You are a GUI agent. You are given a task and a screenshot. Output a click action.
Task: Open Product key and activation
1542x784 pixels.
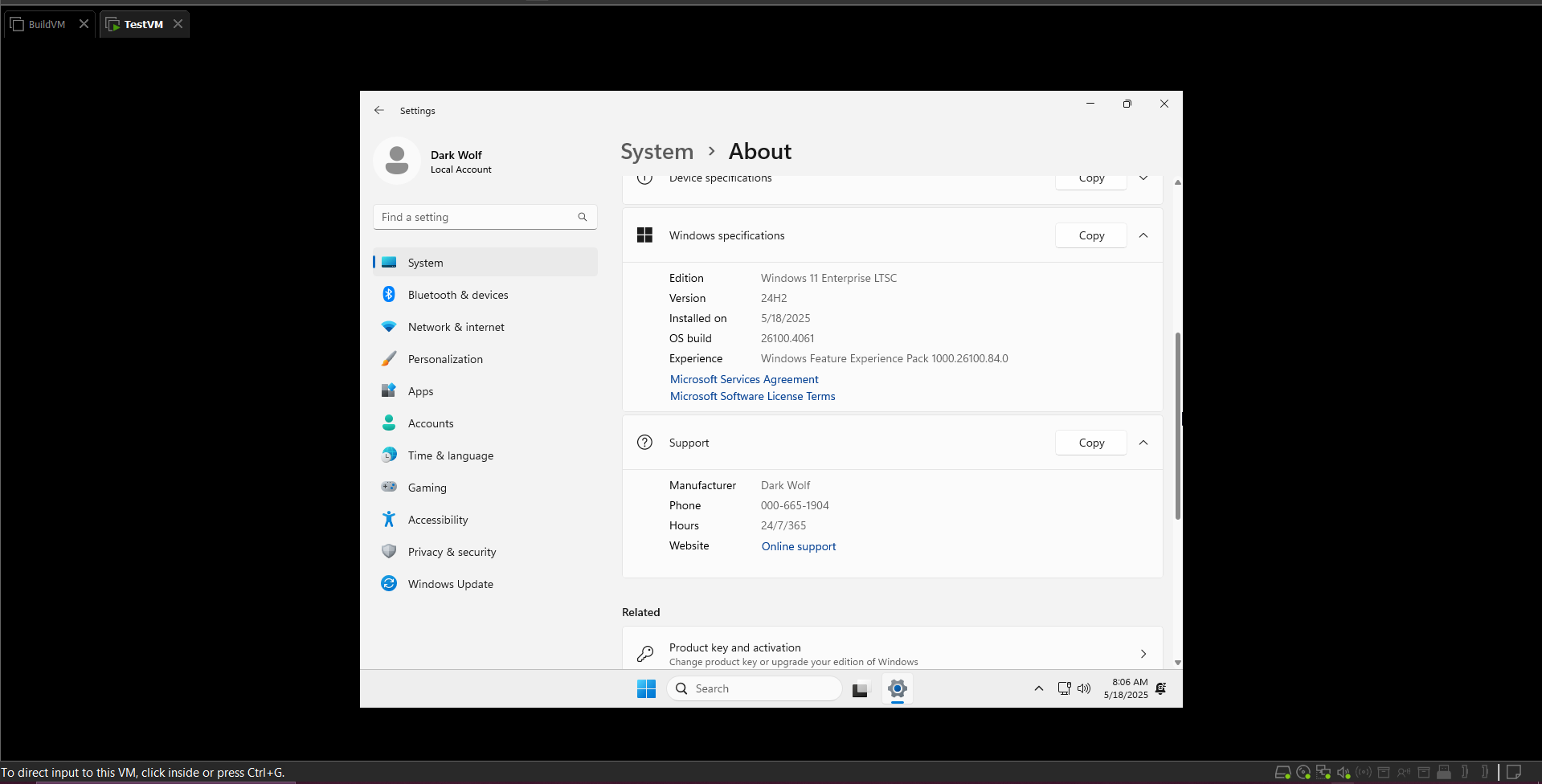tap(892, 648)
